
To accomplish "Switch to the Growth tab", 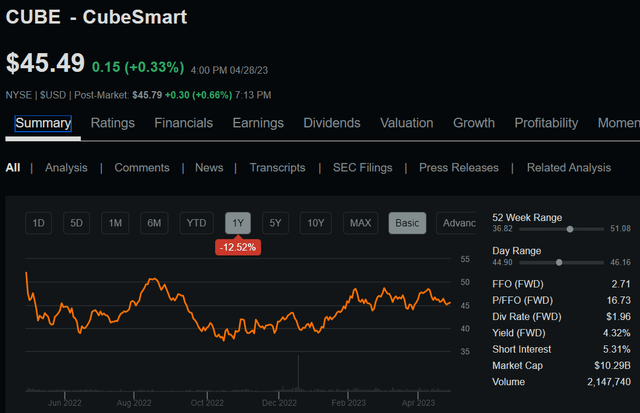I will point(474,123).
